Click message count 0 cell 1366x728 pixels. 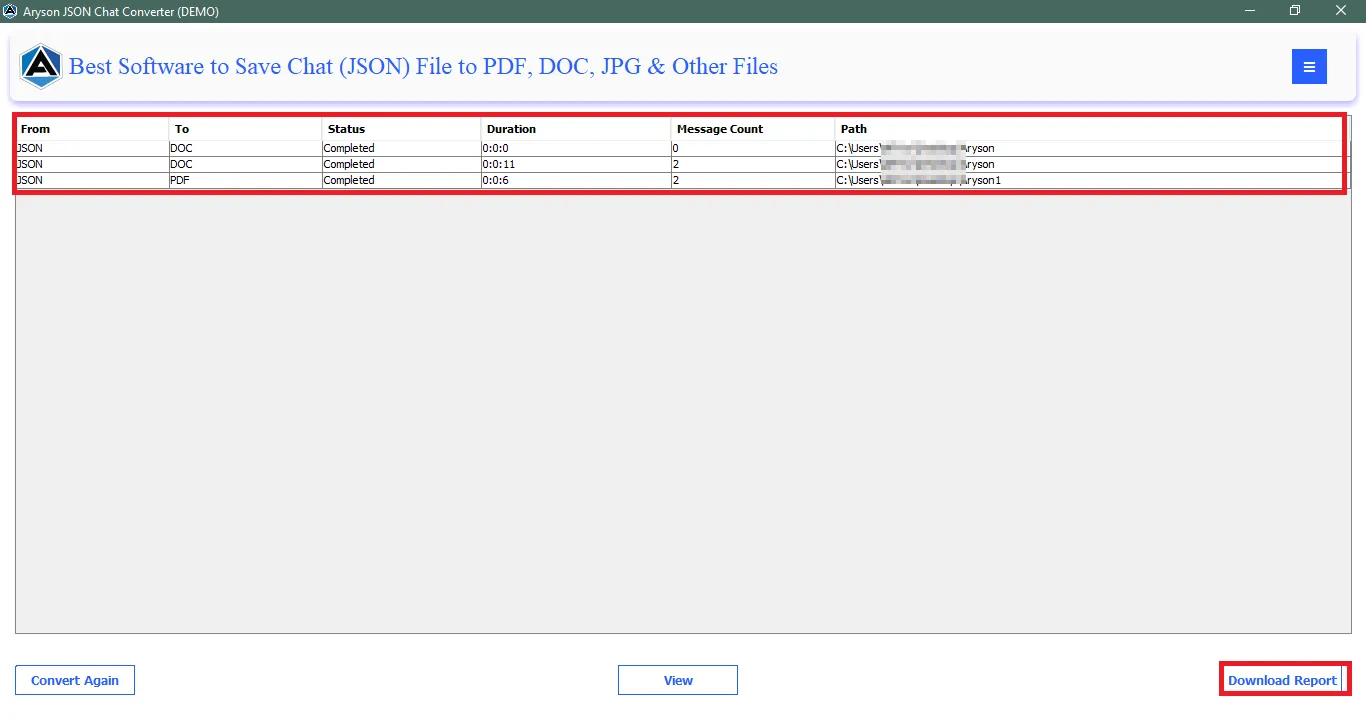tap(753, 148)
